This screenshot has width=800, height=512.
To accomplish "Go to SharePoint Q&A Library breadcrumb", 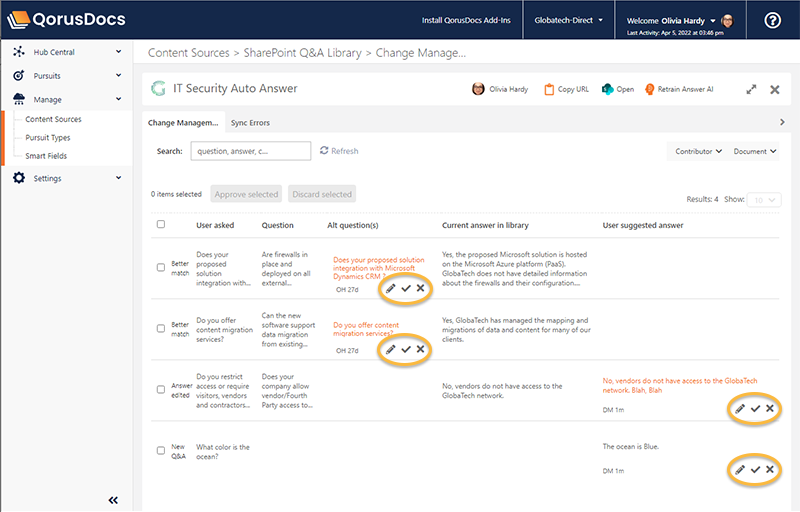I will (303, 53).
